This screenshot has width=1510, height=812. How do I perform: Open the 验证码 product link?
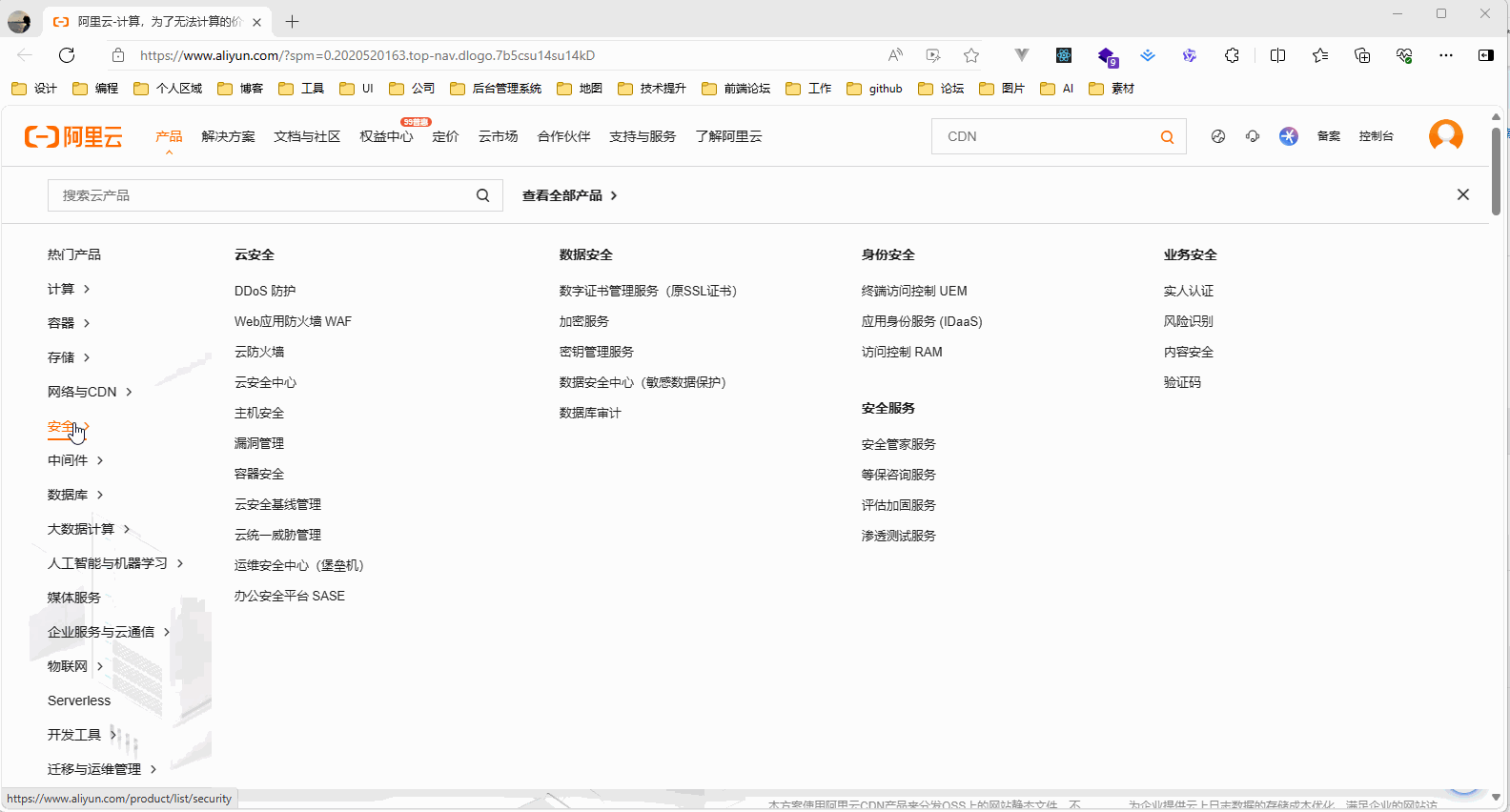[1182, 382]
